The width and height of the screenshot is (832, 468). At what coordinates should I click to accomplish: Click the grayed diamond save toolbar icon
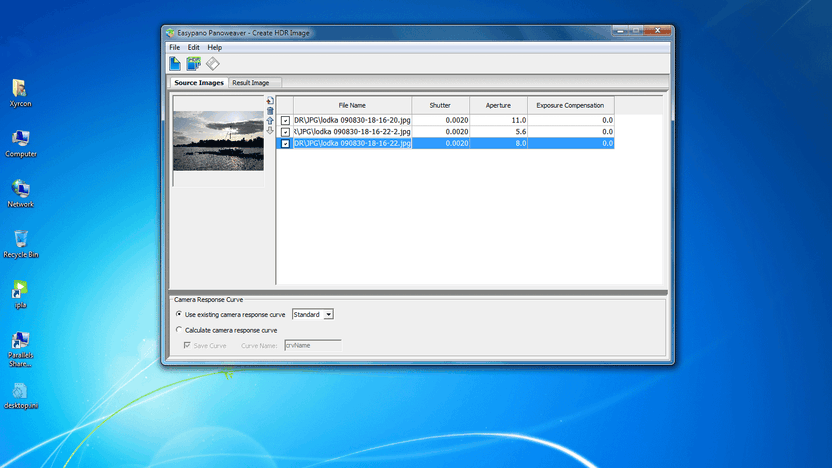coord(213,64)
